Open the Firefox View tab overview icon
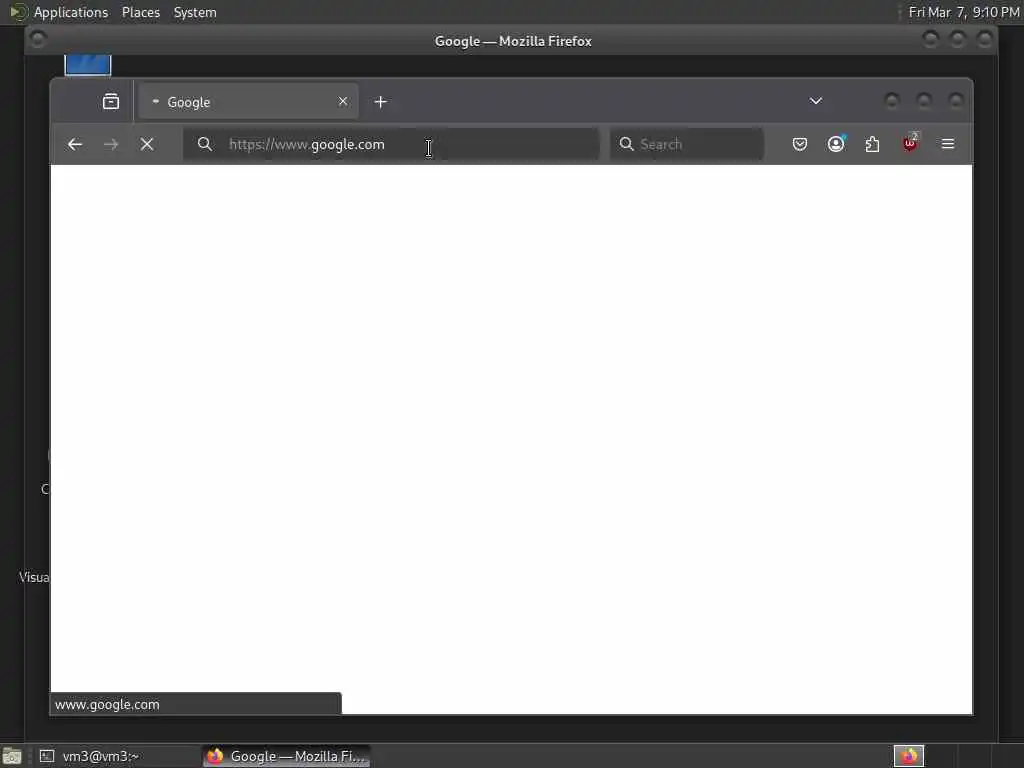This screenshot has height=768, width=1024. click(x=111, y=102)
